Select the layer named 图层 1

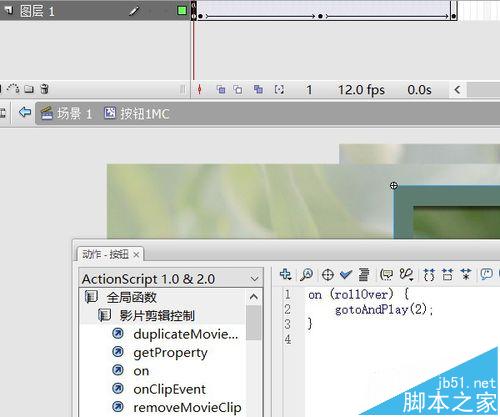pos(37,11)
